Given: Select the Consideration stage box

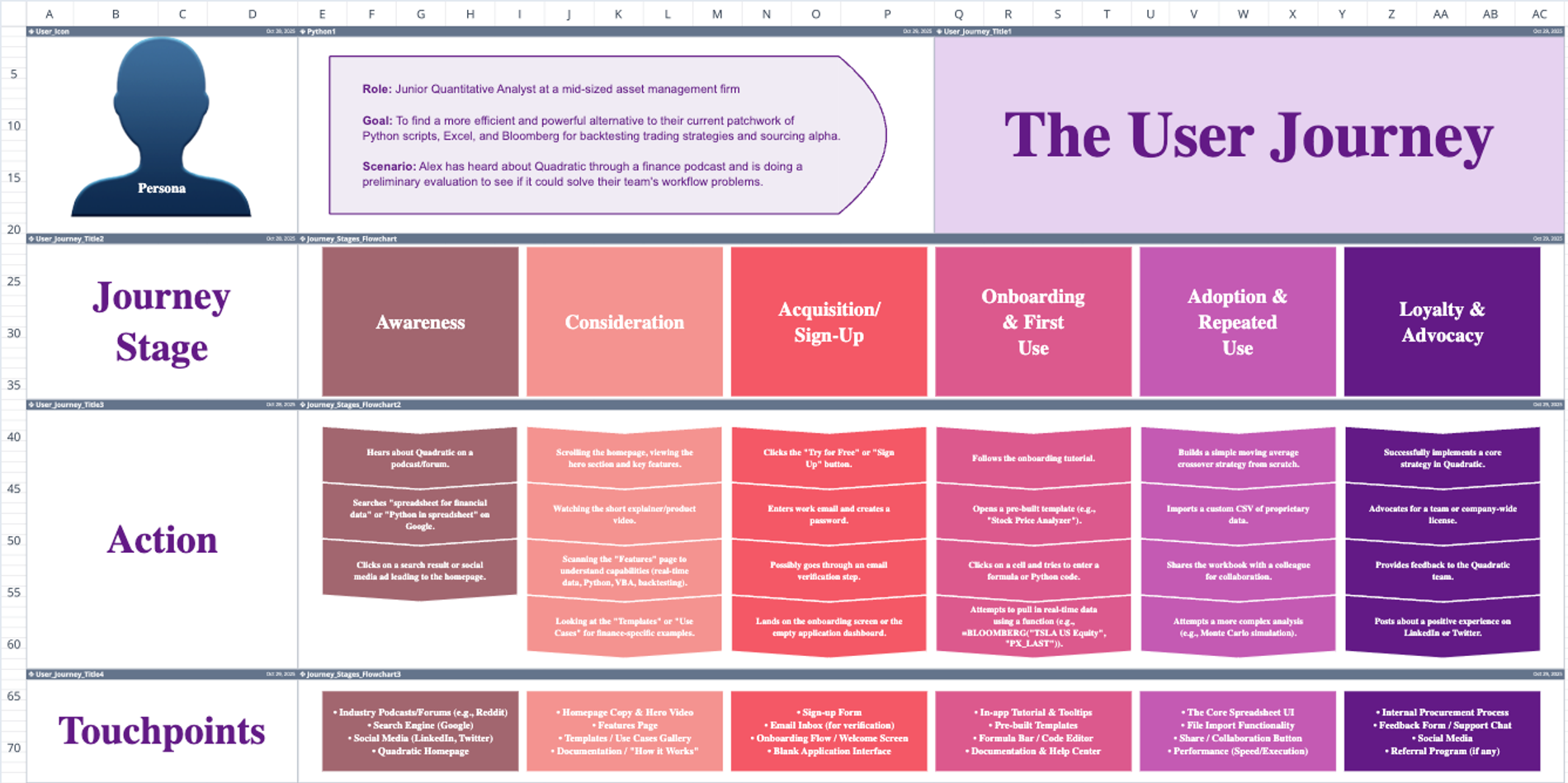Looking at the screenshot, I should 625,322.
